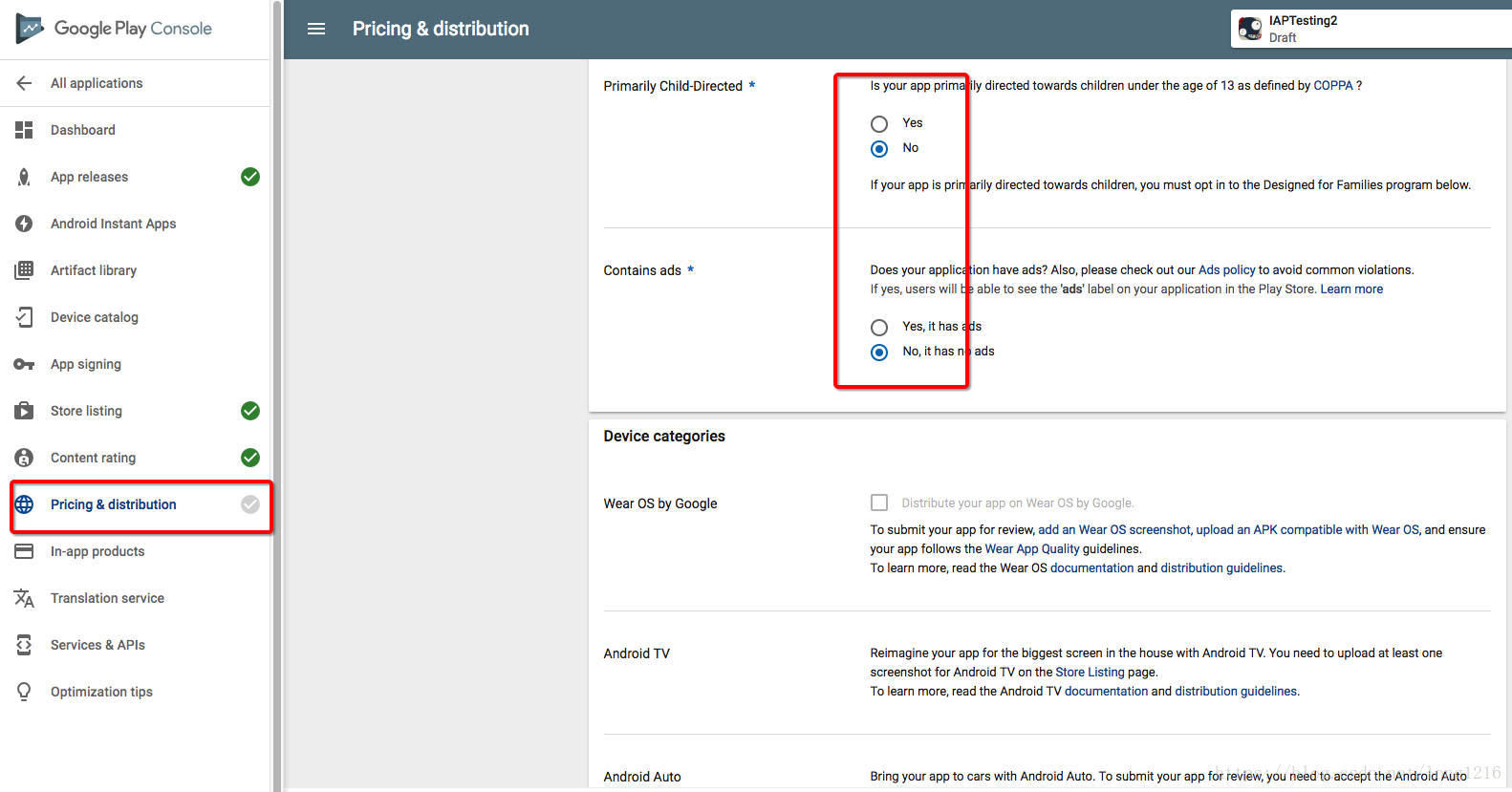Click the Store listing bag icon

coord(24,411)
